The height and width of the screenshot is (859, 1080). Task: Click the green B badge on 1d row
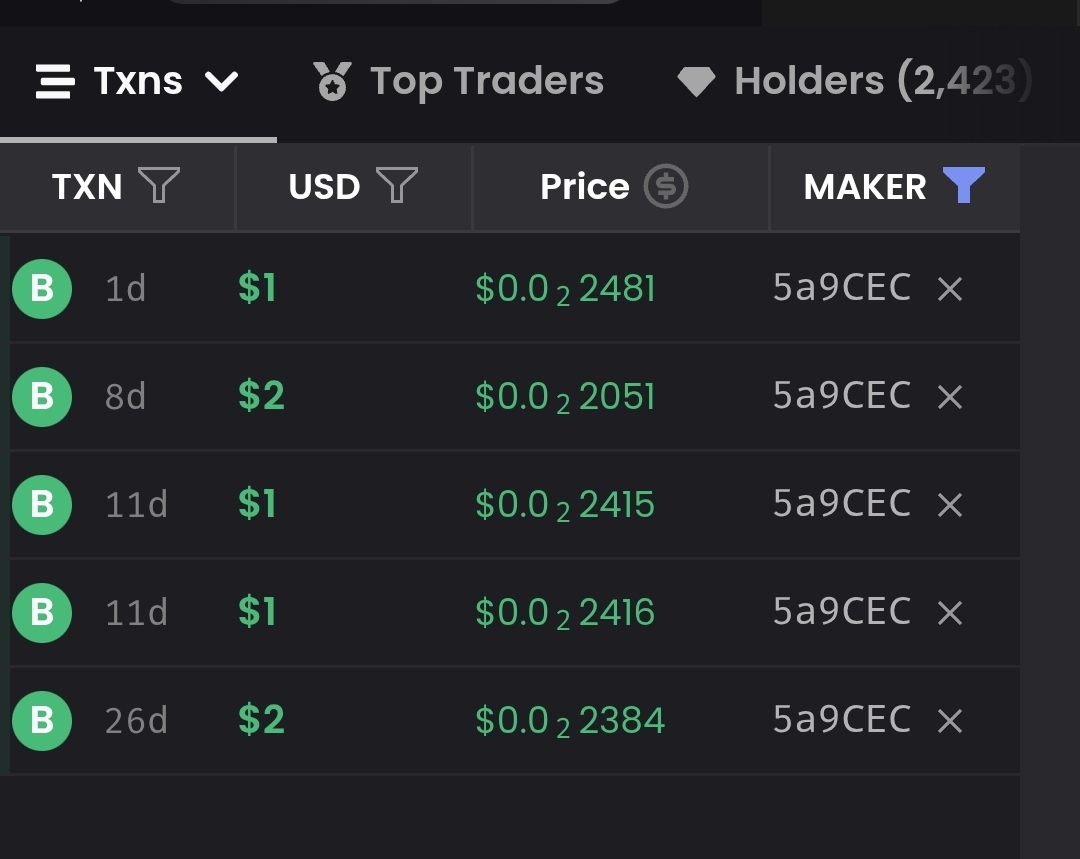click(42, 289)
